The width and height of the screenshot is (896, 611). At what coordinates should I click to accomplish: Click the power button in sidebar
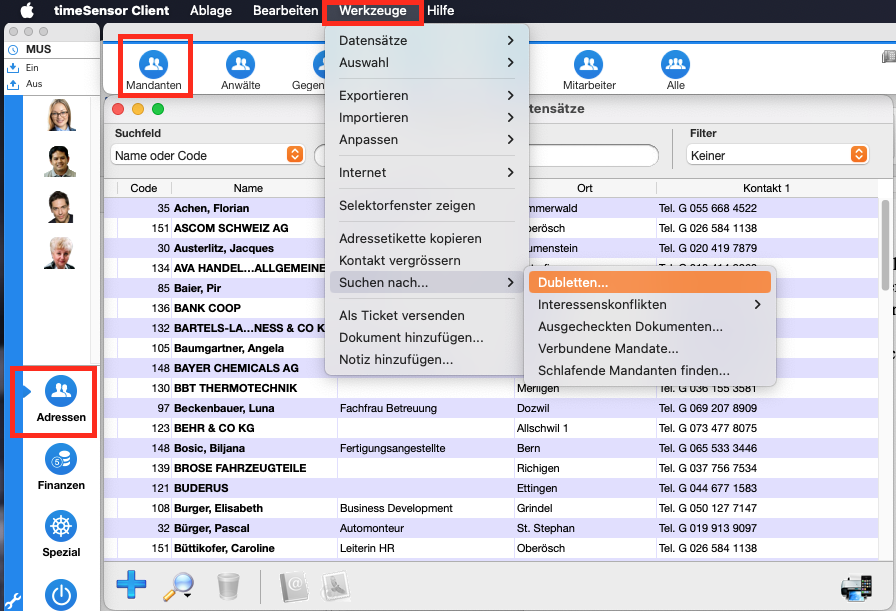coord(61,594)
